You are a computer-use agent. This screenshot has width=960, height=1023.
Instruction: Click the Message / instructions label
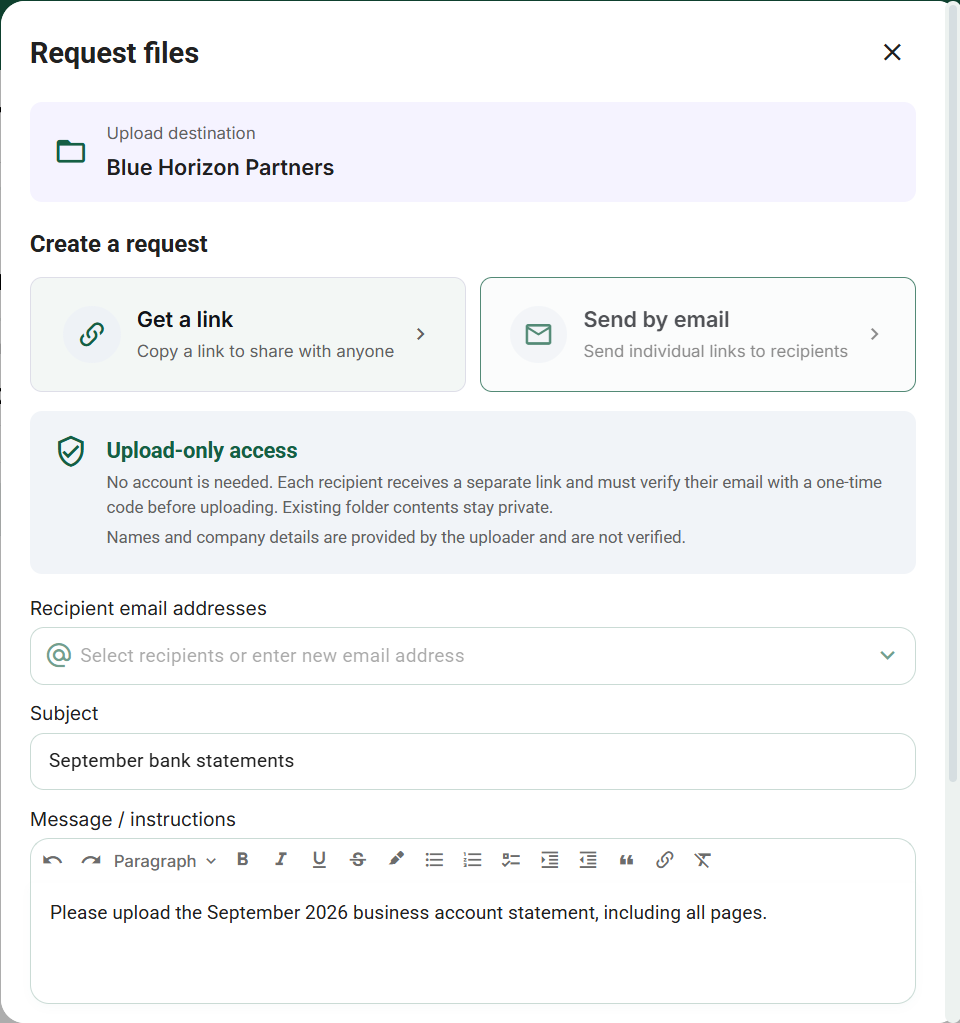point(133,819)
